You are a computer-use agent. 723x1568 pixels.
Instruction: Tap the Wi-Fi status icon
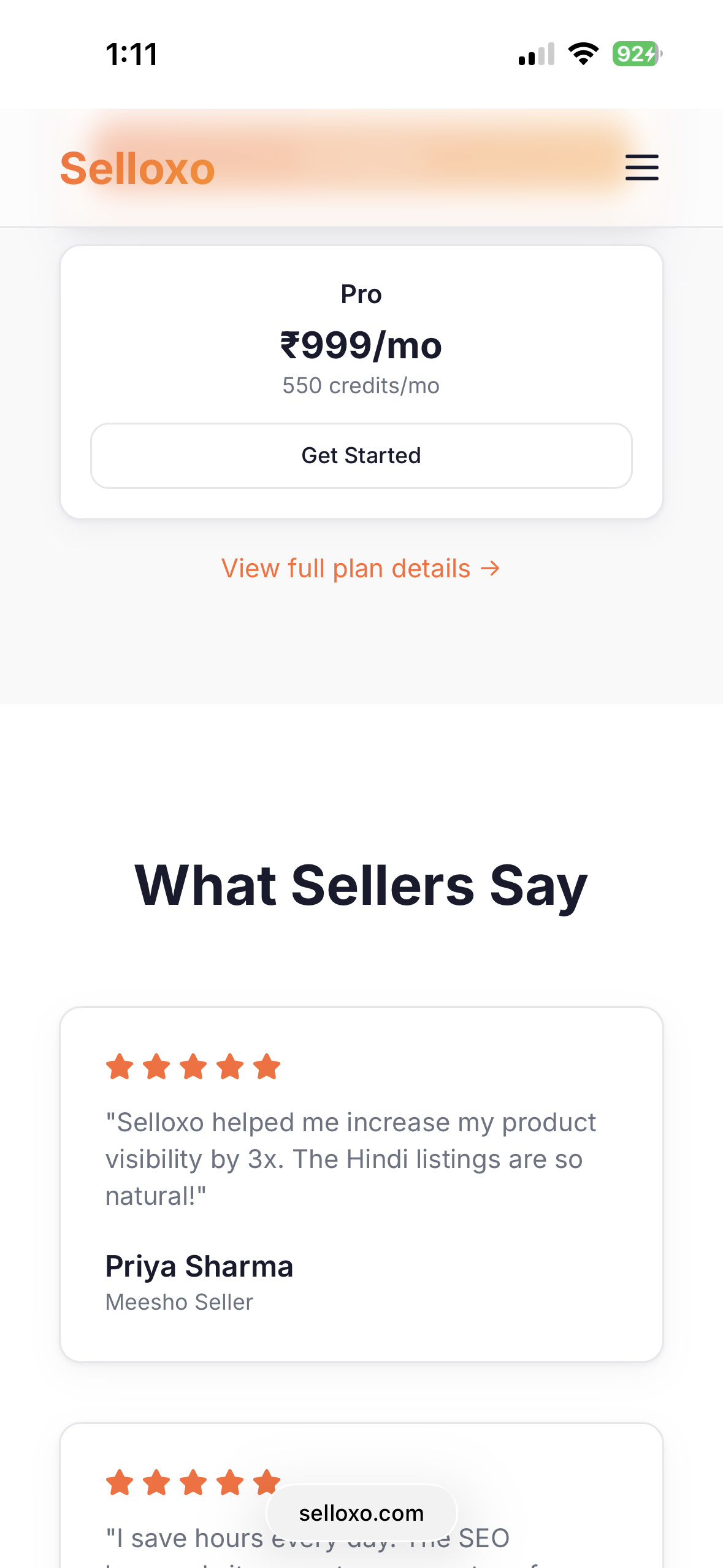click(583, 54)
